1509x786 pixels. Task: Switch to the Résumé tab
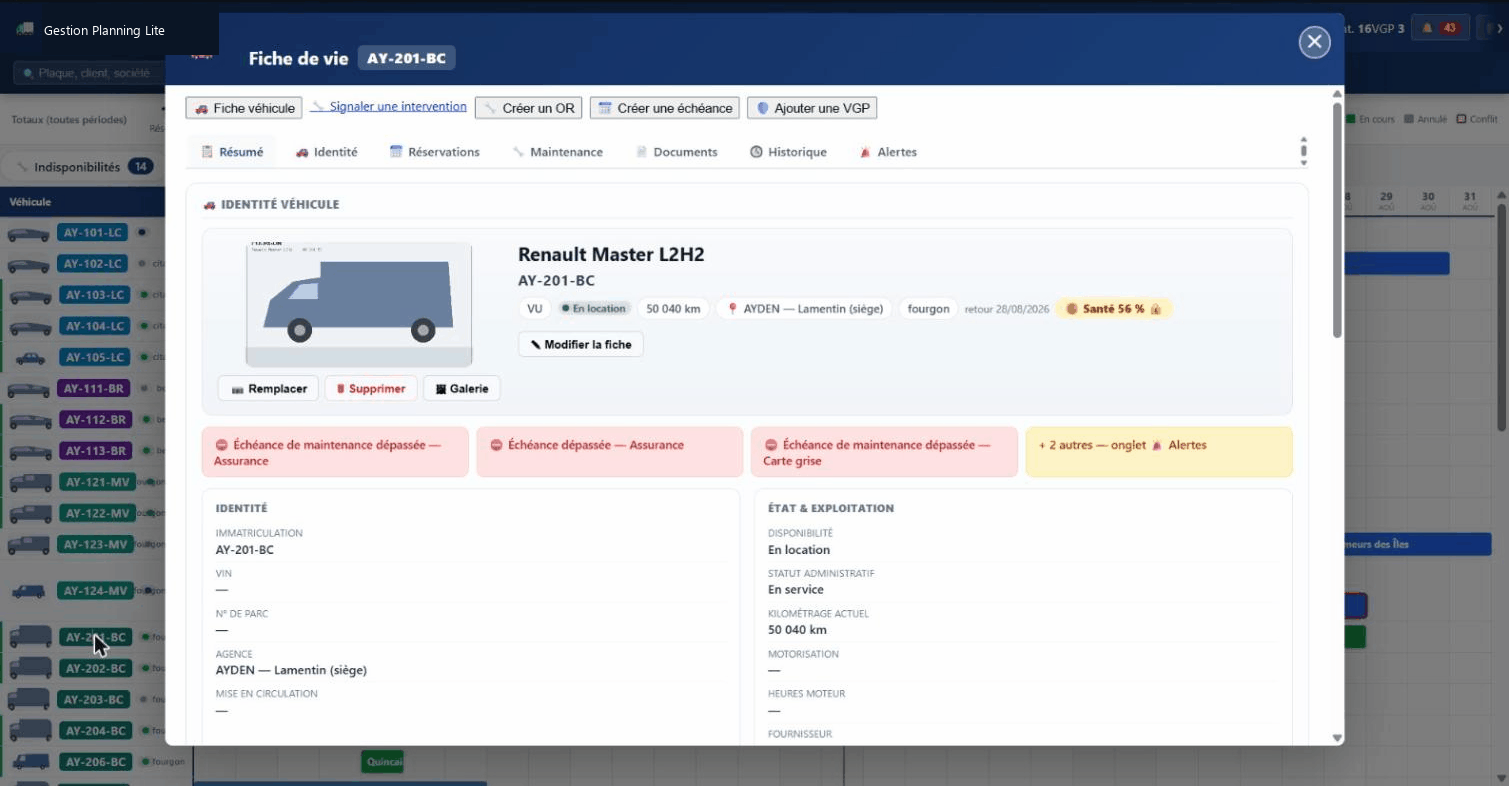232,152
